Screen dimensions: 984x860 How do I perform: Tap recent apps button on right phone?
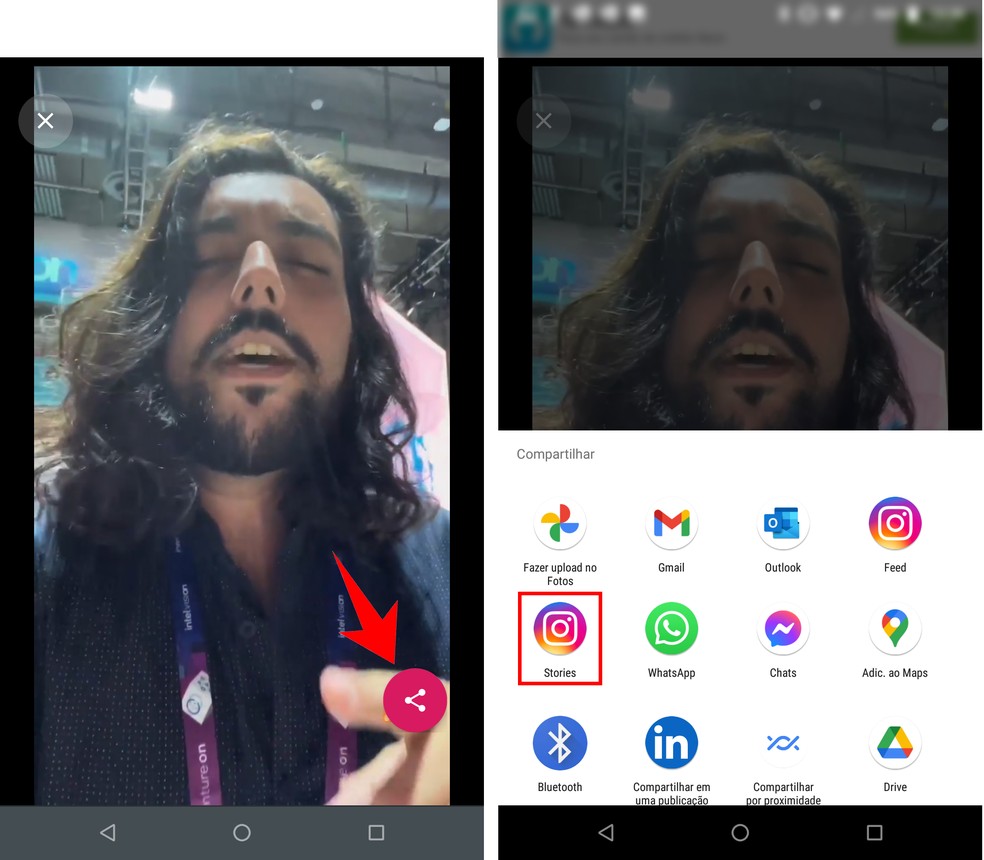(874, 832)
